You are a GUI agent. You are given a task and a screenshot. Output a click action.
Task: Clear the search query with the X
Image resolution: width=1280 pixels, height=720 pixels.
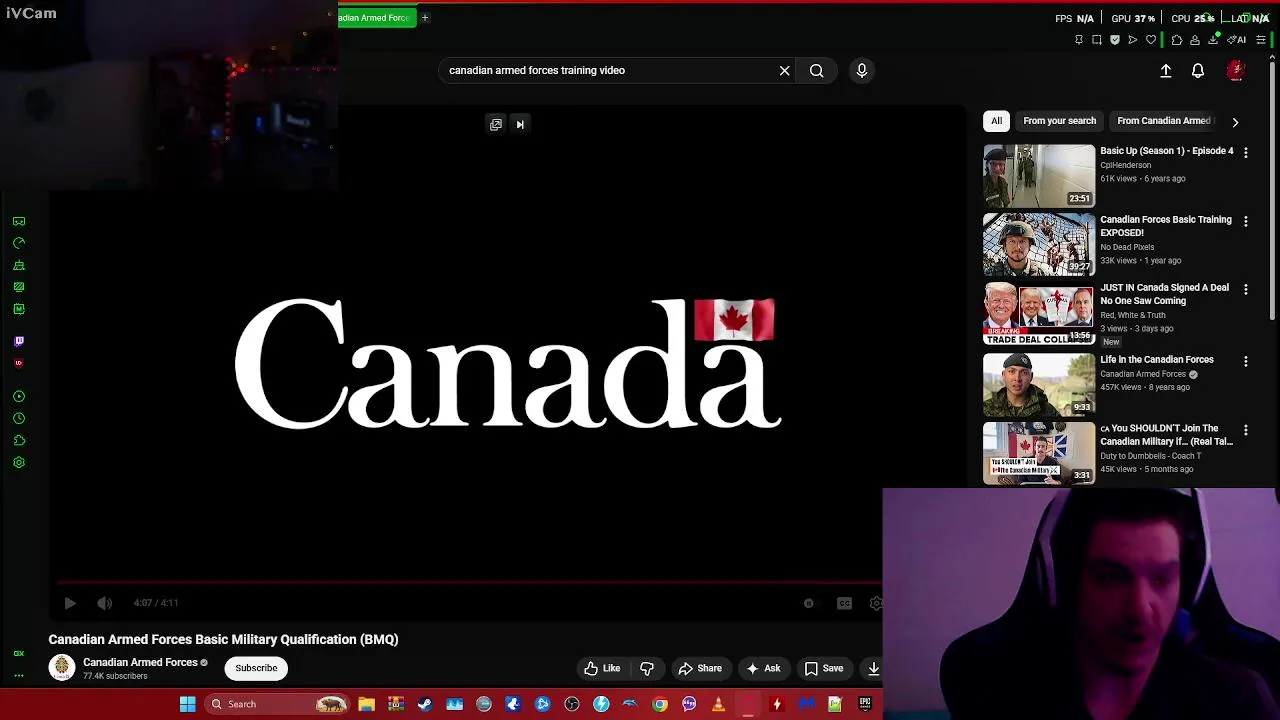[x=785, y=70]
